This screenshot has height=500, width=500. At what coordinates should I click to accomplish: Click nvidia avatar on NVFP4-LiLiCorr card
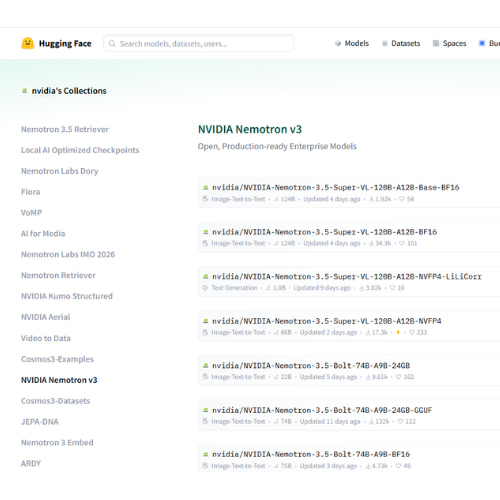point(206,277)
